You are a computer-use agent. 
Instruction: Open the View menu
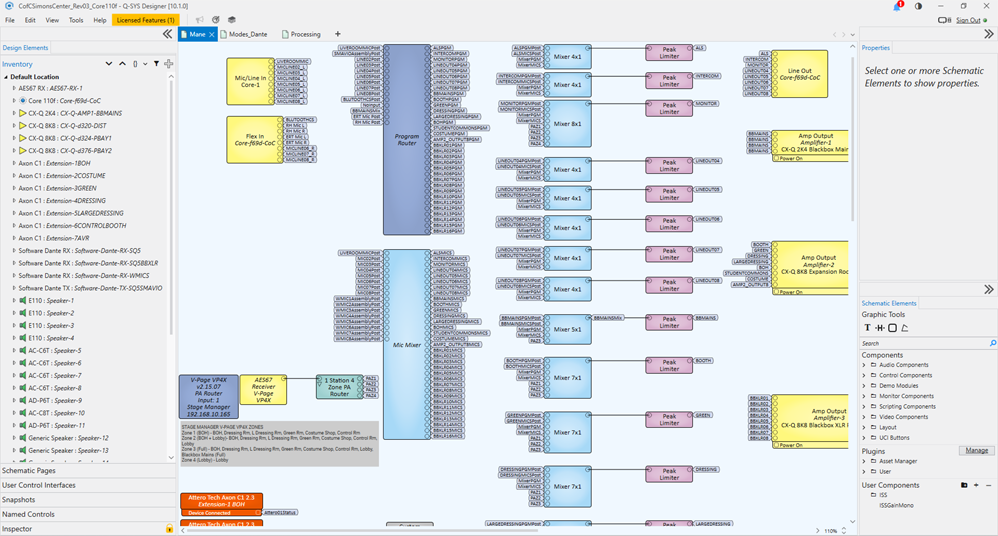(x=52, y=20)
